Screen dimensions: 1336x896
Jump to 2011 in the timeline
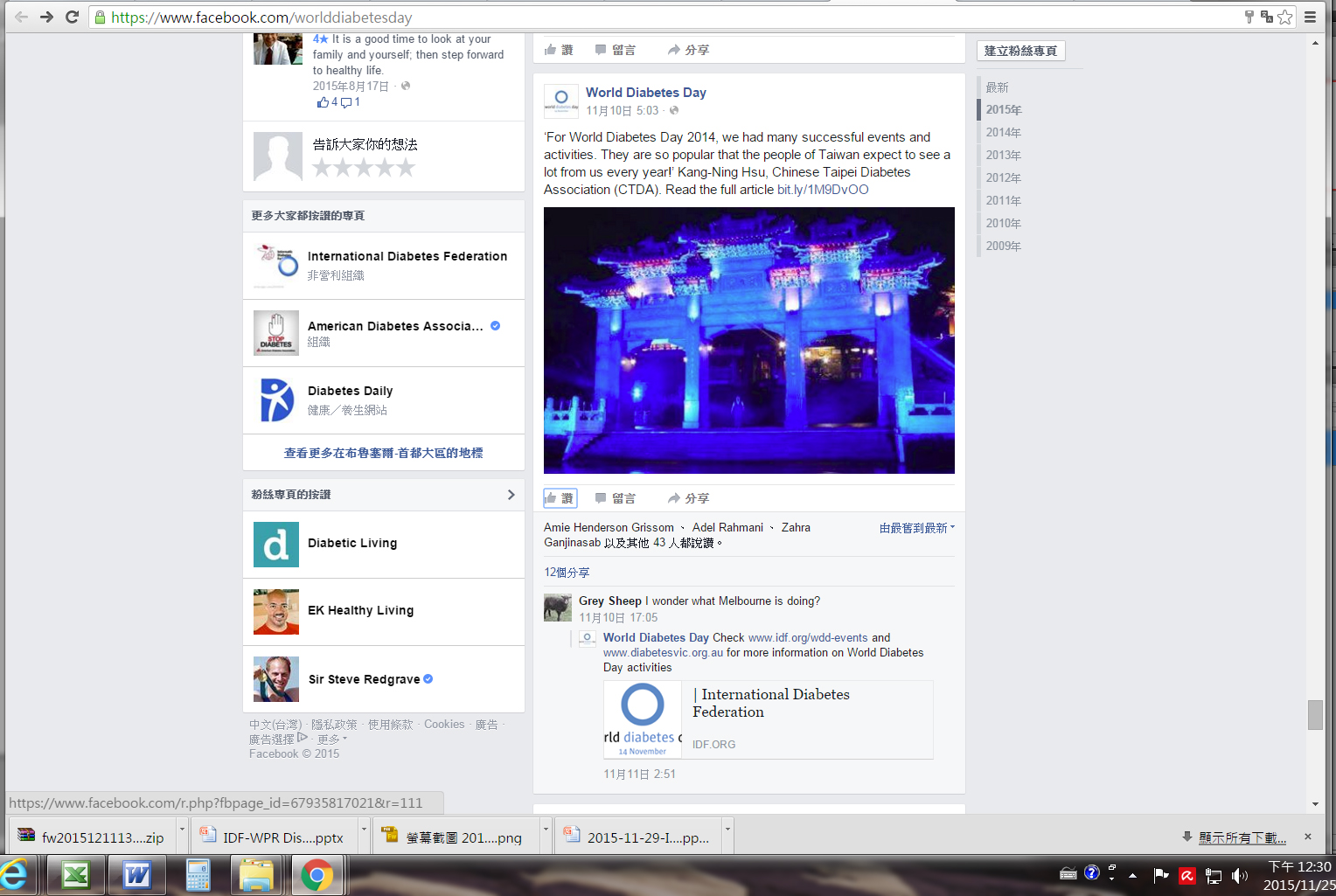(1004, 200)
